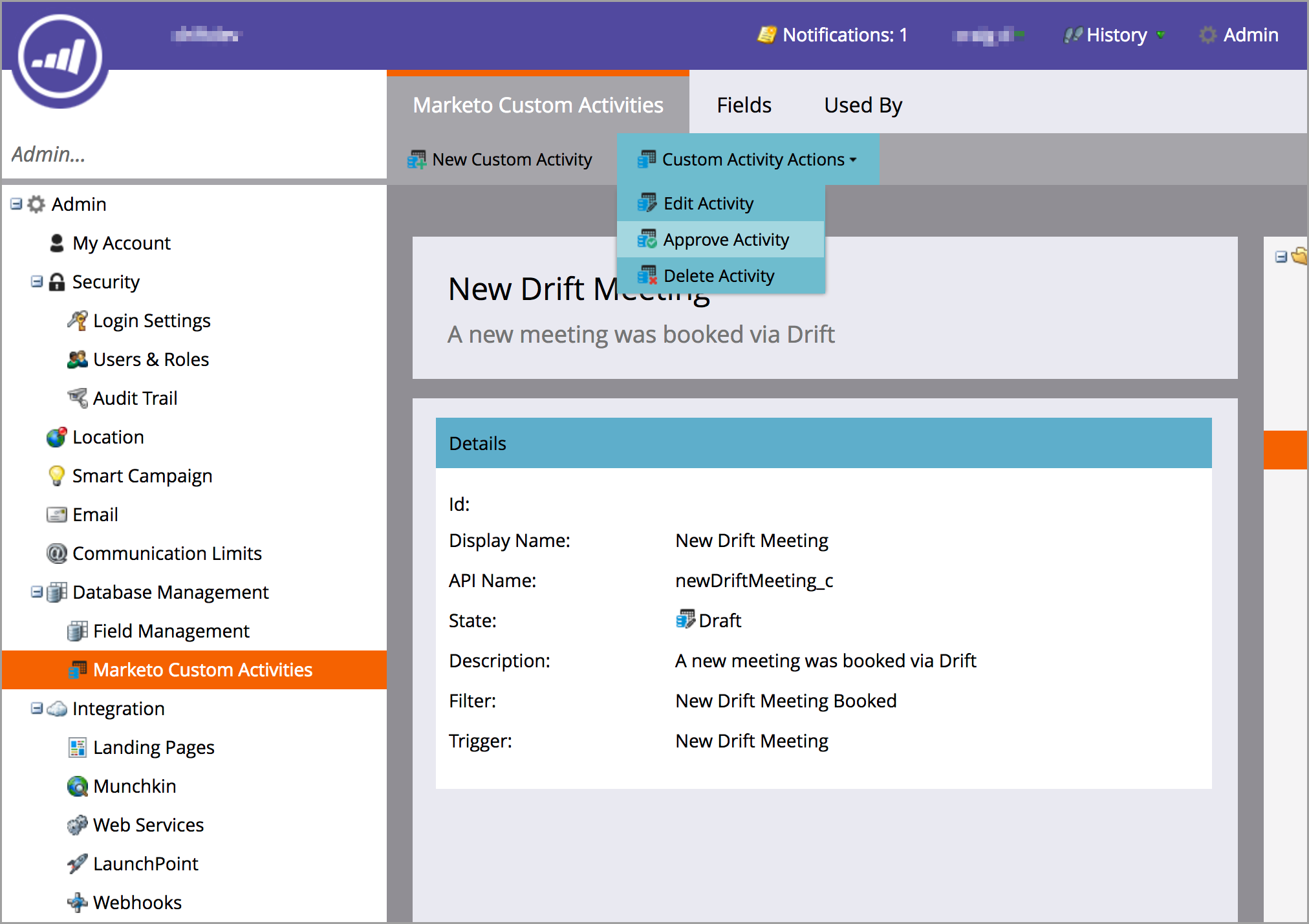The height and width of the screenshot is (924, 1309).
Task: Click the Custom Activity Actions icon
Action: (x=646, y=159)
